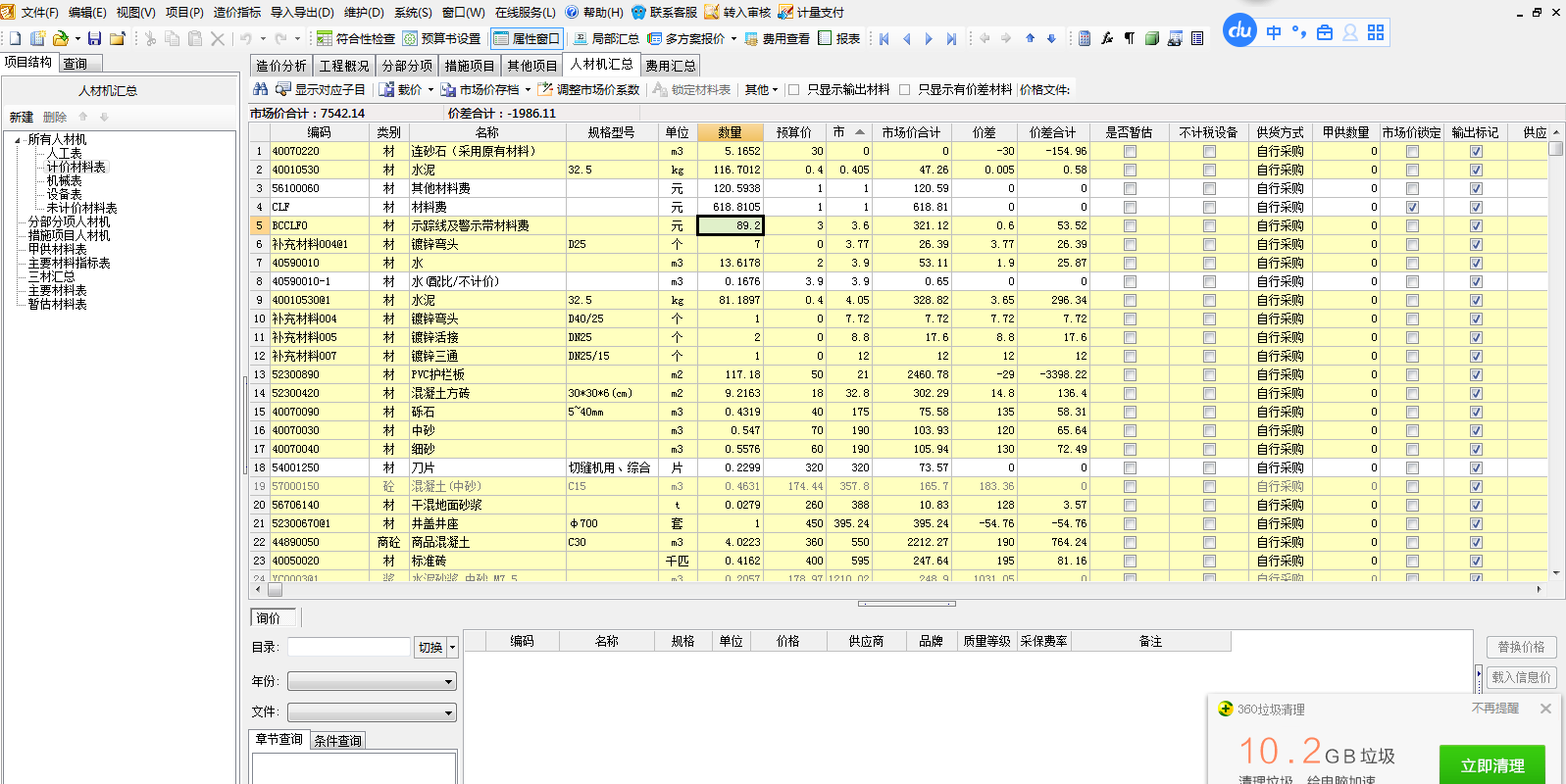Open the 载价 dropdown arrow
The width and height of the screenshot is (1566, 784).
coord(430,90)
